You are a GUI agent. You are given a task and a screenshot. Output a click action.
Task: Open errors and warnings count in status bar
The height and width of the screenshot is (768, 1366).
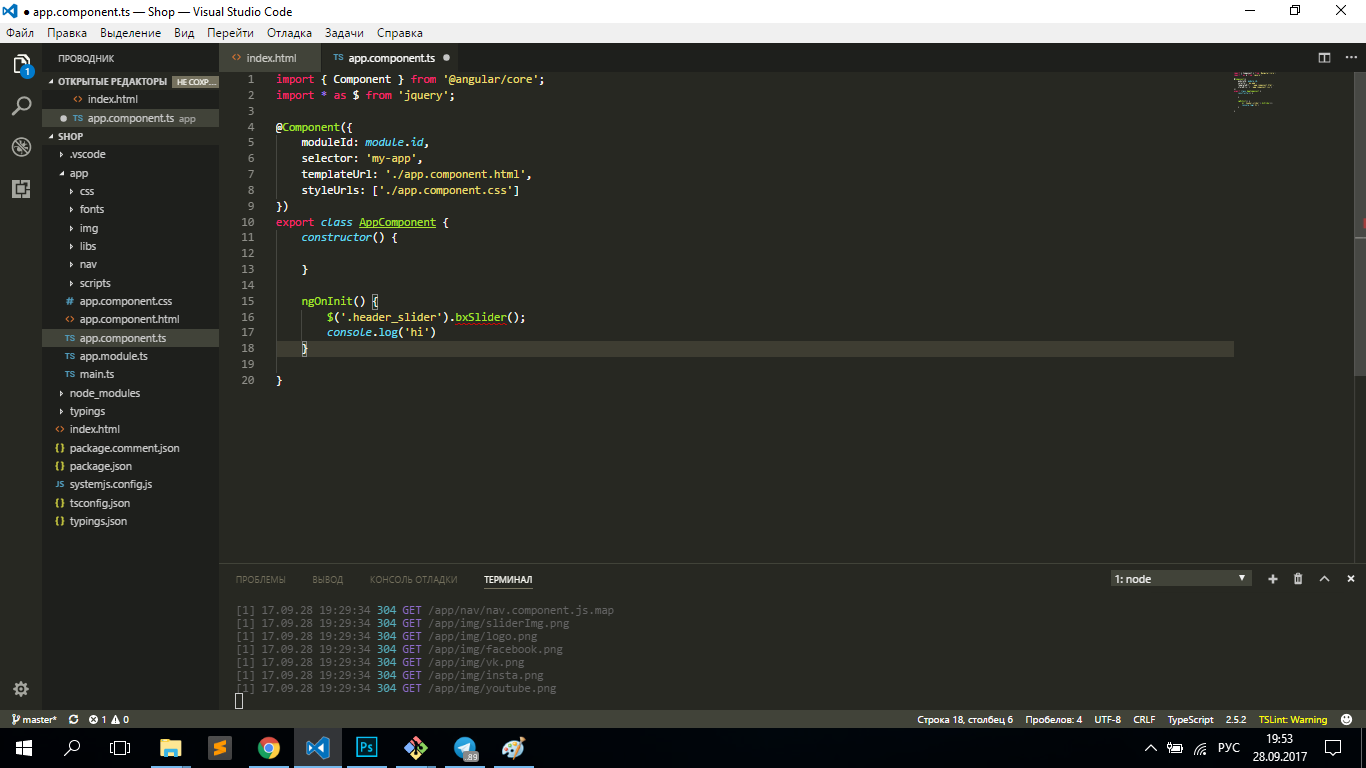109,719
